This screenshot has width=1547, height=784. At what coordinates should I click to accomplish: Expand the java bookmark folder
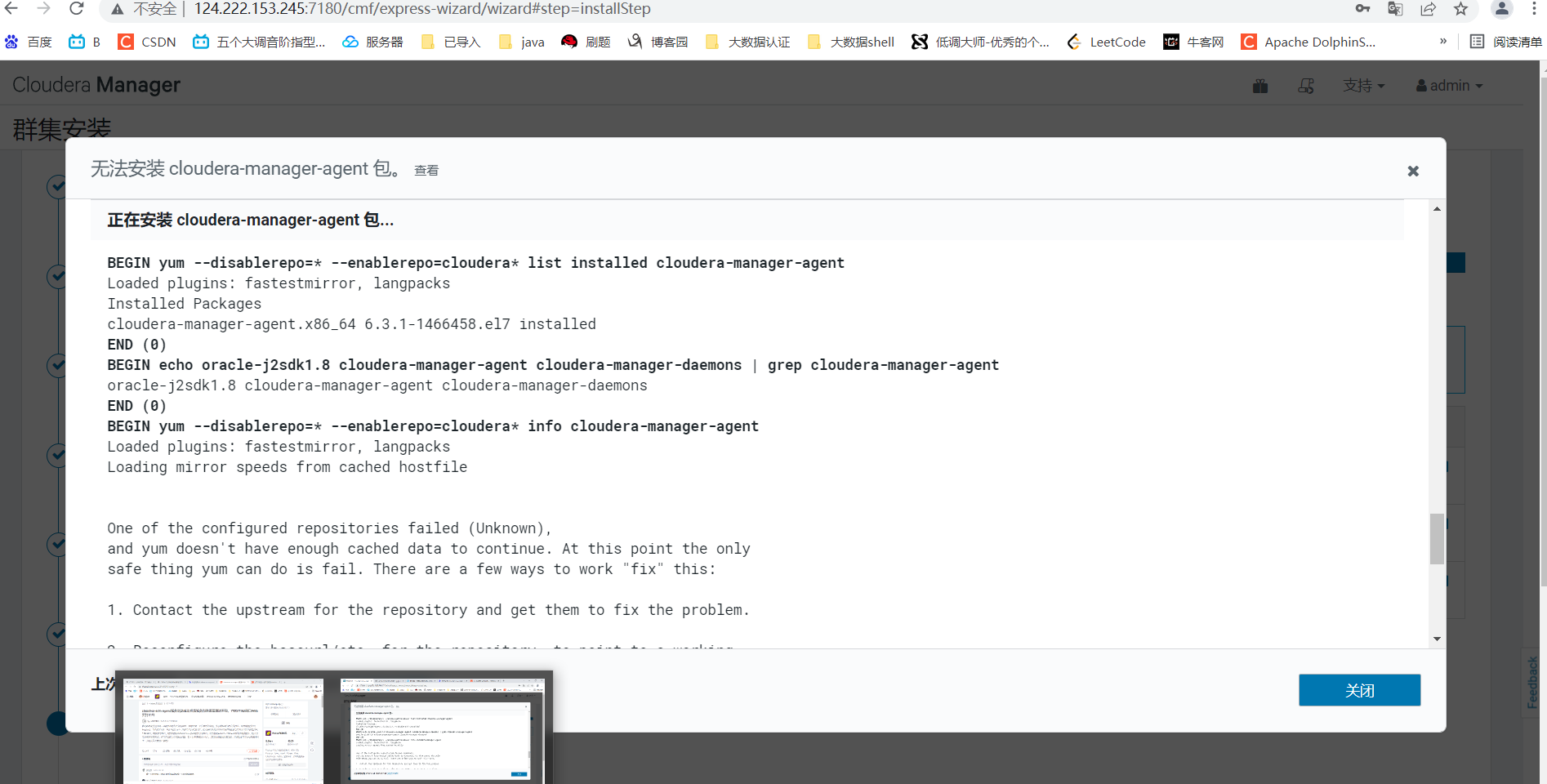click(x=521, y=42)
